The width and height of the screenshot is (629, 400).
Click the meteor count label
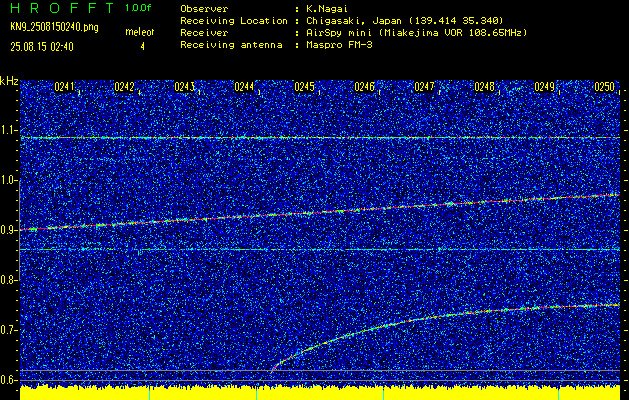click(140, 32)
